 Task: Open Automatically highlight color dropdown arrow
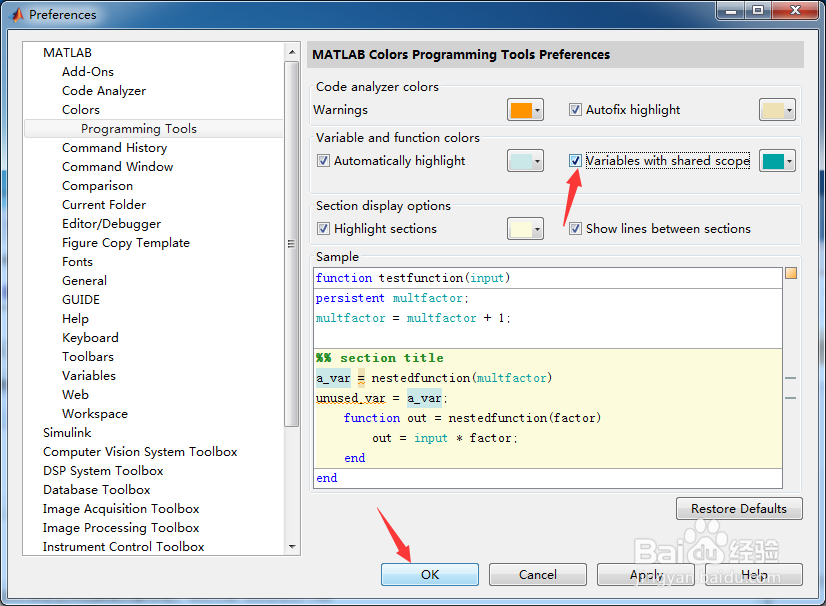pyautogui.click(x=537, y=161)
